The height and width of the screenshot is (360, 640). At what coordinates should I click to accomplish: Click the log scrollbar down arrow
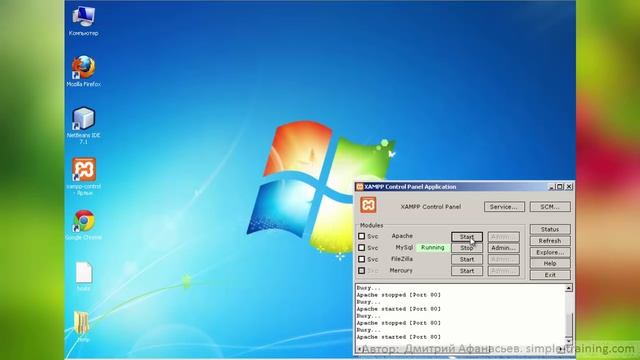click(569, 340)
